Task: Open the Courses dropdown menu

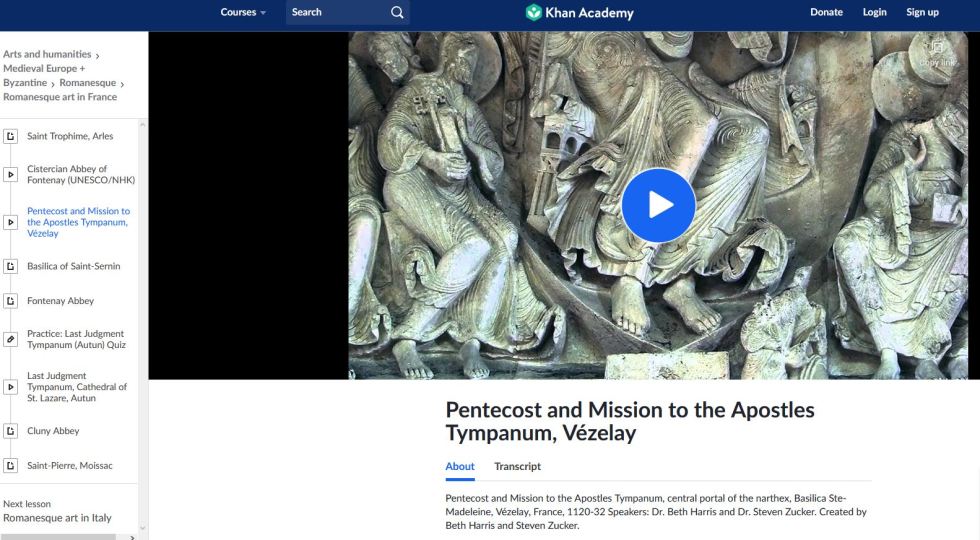Action: tap(242, 12)
